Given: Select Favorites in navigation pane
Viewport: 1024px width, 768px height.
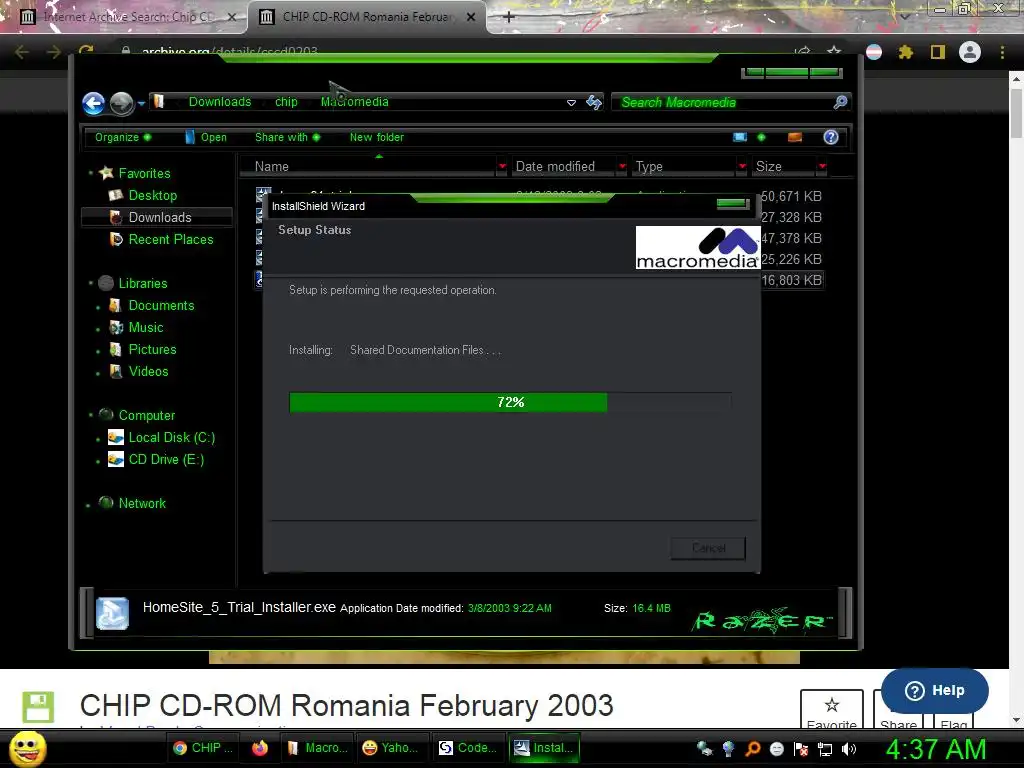Looking at the screenshot, I should [x=144, y=173].
